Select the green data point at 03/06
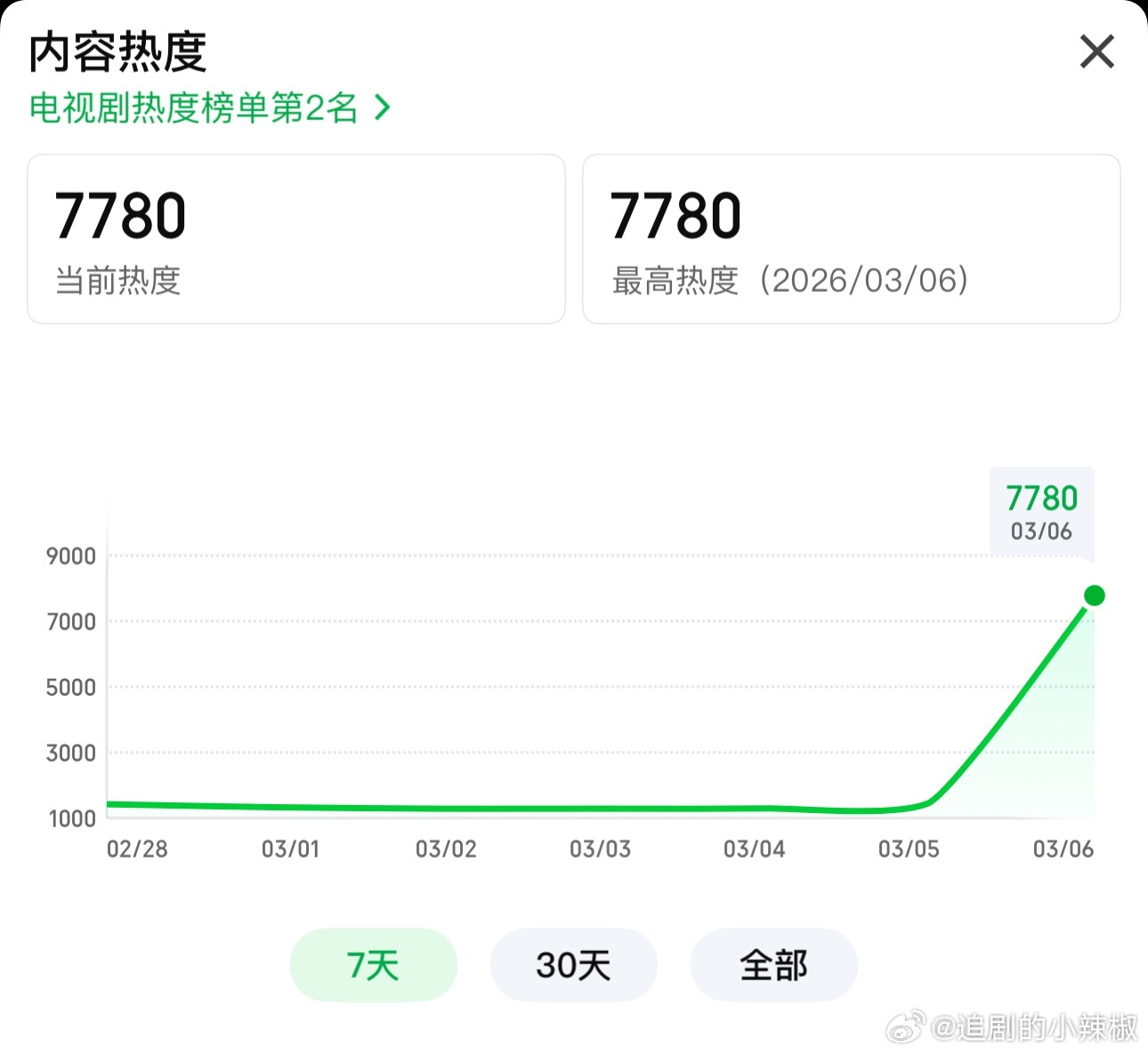 (x=1095, y=595)
